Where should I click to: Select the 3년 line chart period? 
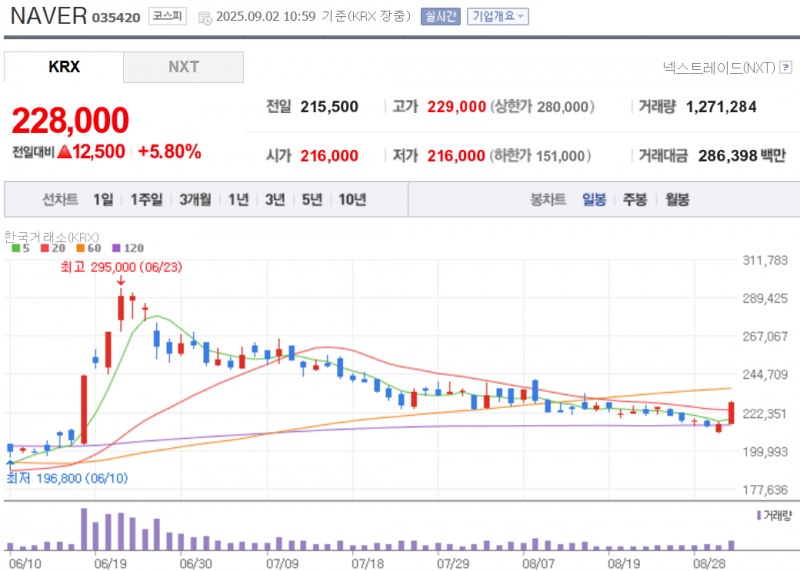275,199
